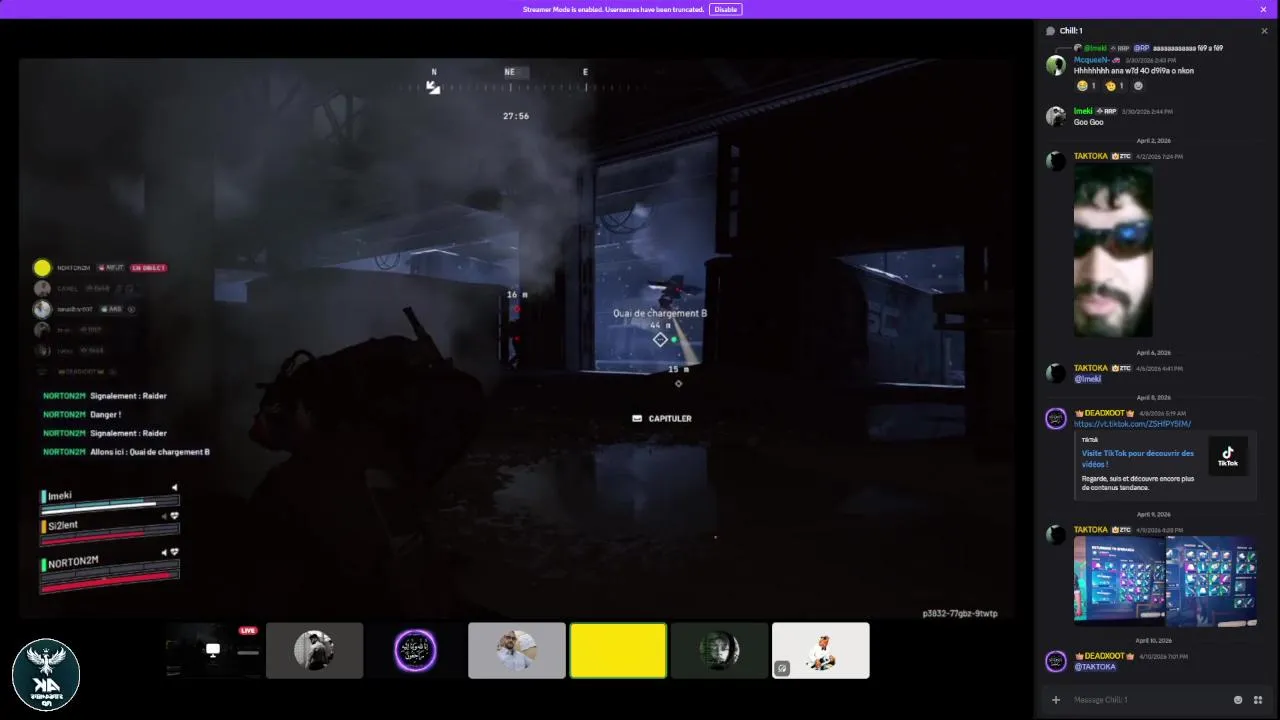This screenshot has height=720, width=1280.
Task: Open the emoji picker in message box
Action: click(x=1238, y=700)
